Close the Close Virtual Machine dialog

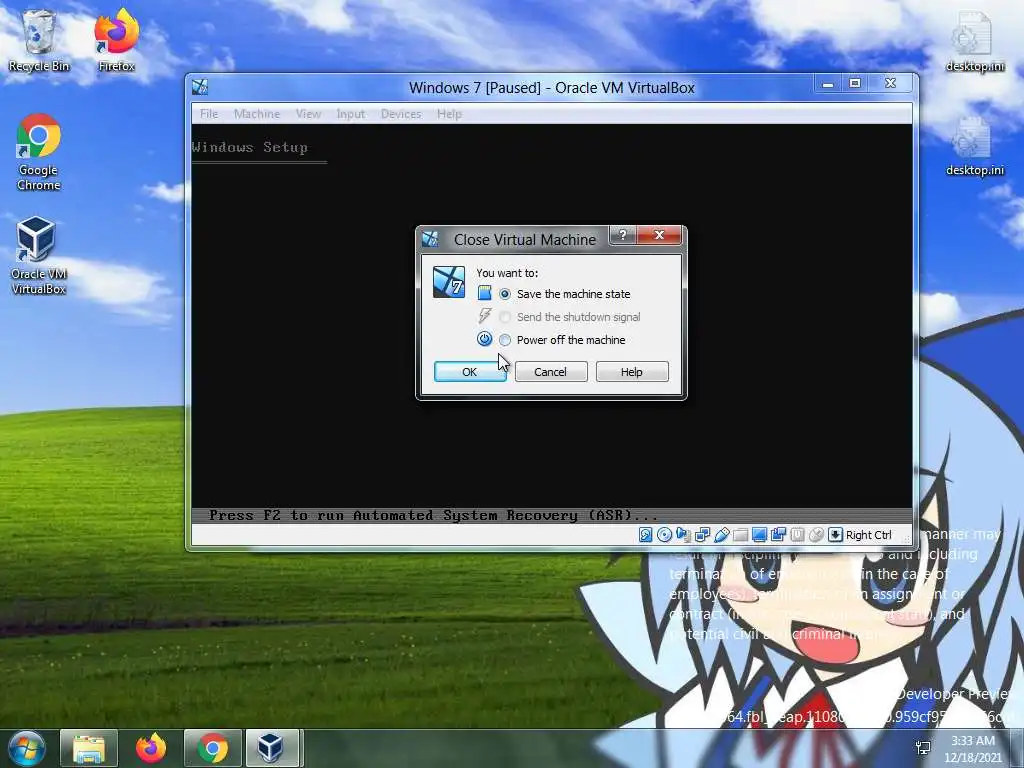click(x=659, y=235)
